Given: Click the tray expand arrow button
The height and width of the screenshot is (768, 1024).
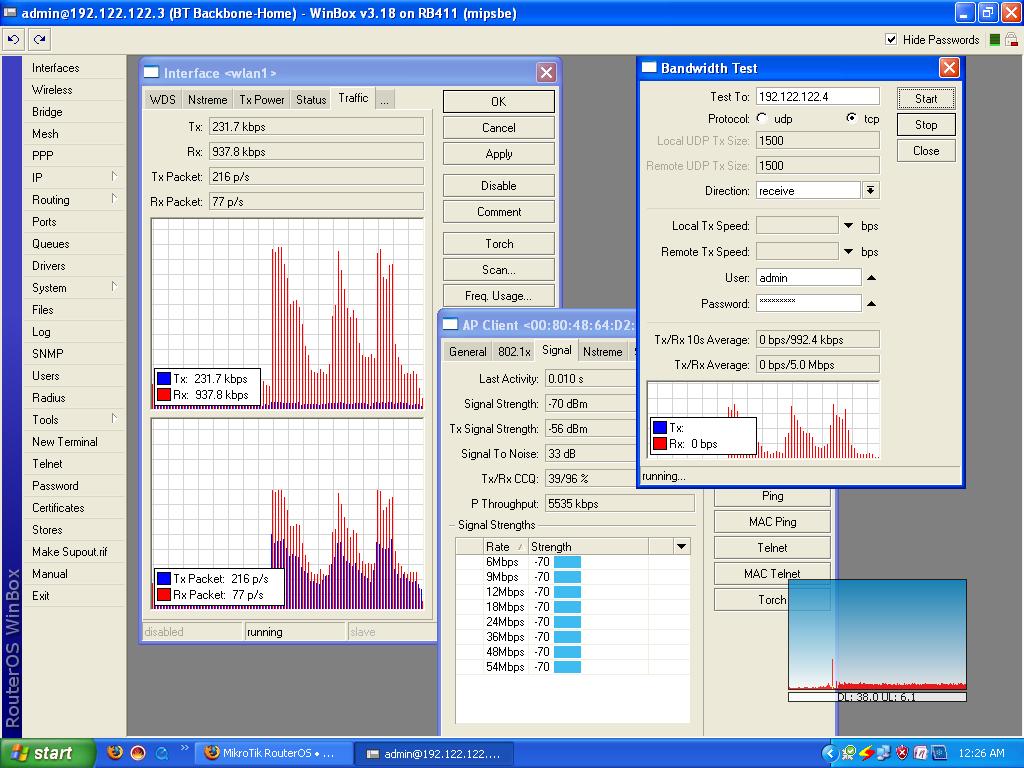Looking at the screenshot, I should 829,753.
